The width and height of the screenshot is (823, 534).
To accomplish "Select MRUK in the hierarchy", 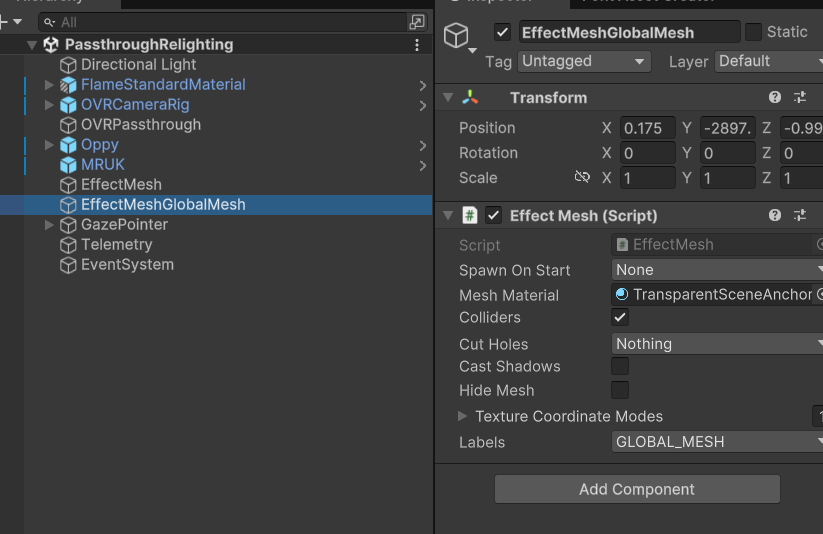I will 103,164.
